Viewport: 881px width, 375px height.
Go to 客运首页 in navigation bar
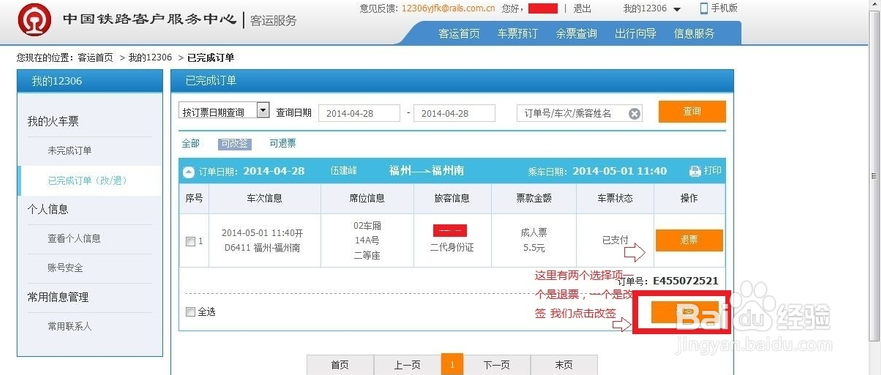click(x=459, y=34)
